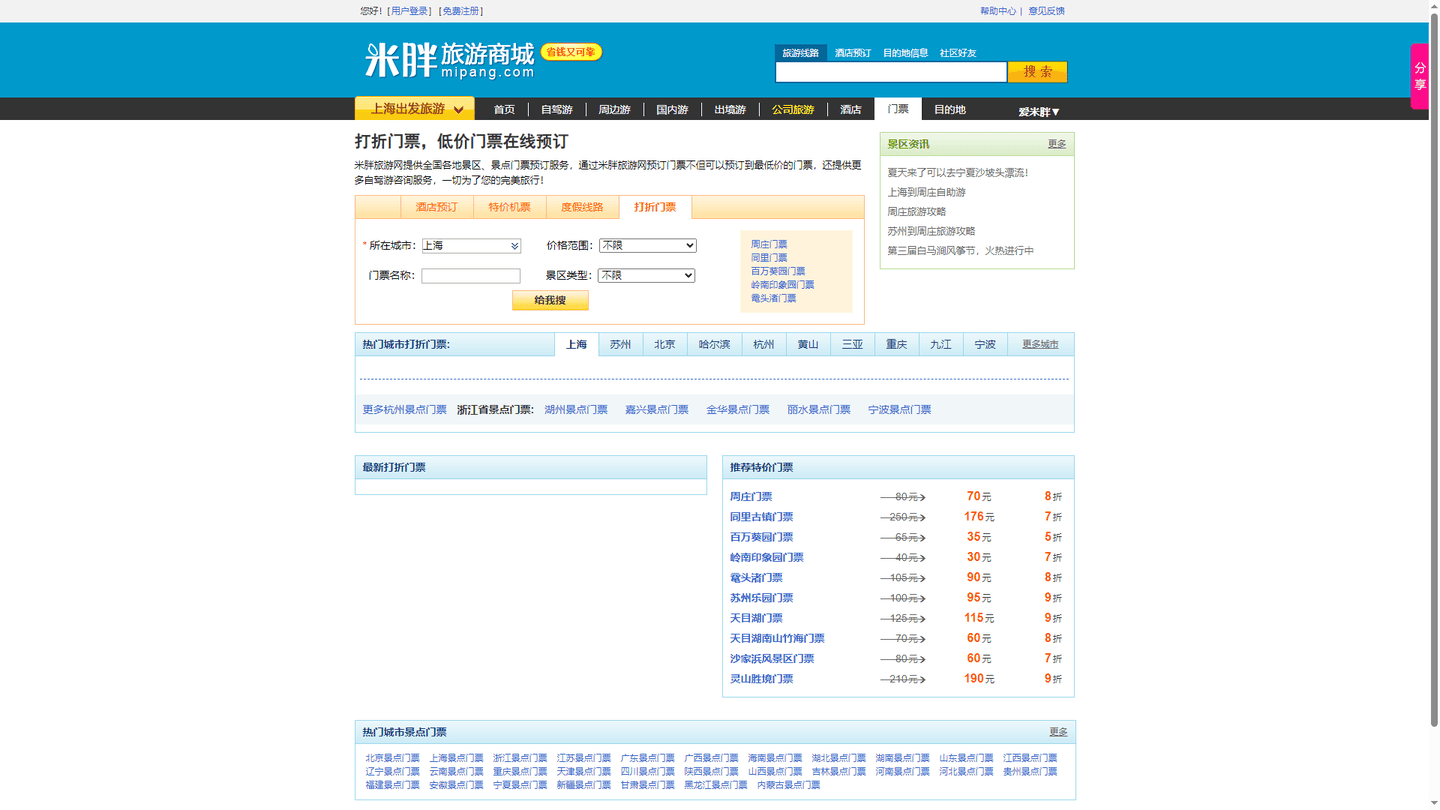1440x810 pixels.
Task: Click the 更多城市 link
Action: [1040, 344]
